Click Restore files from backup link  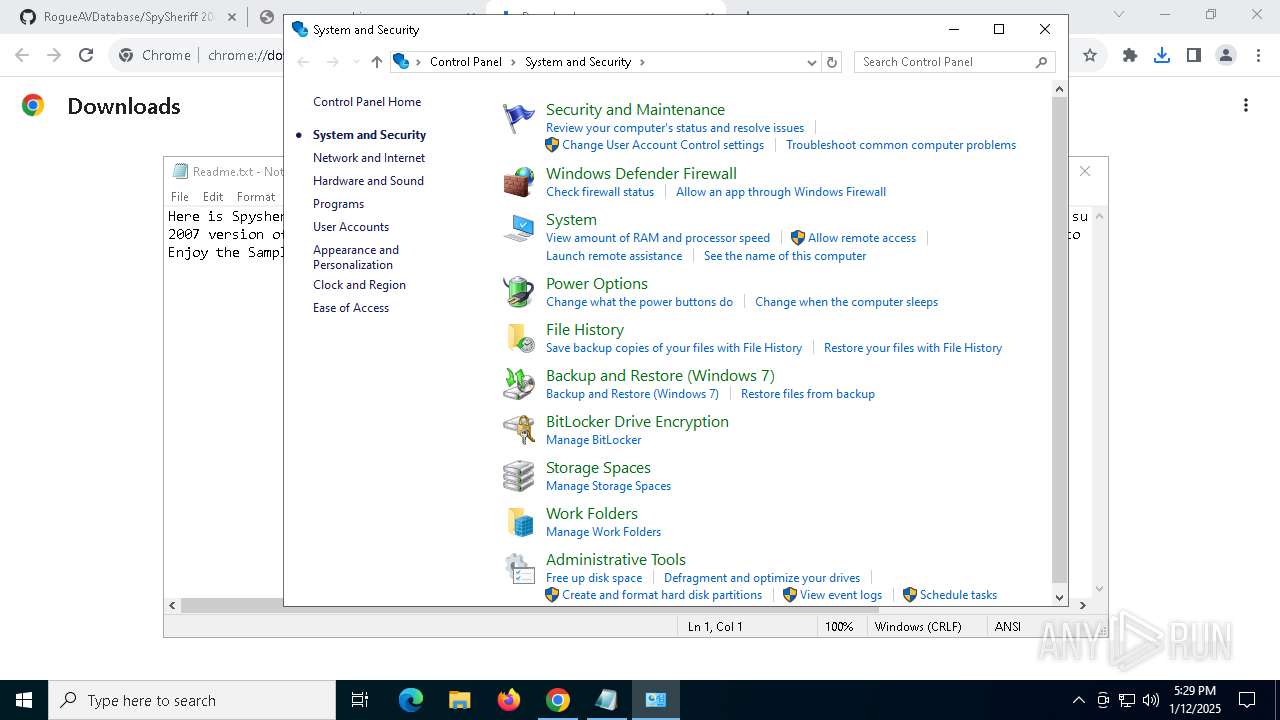pos(808,394)
